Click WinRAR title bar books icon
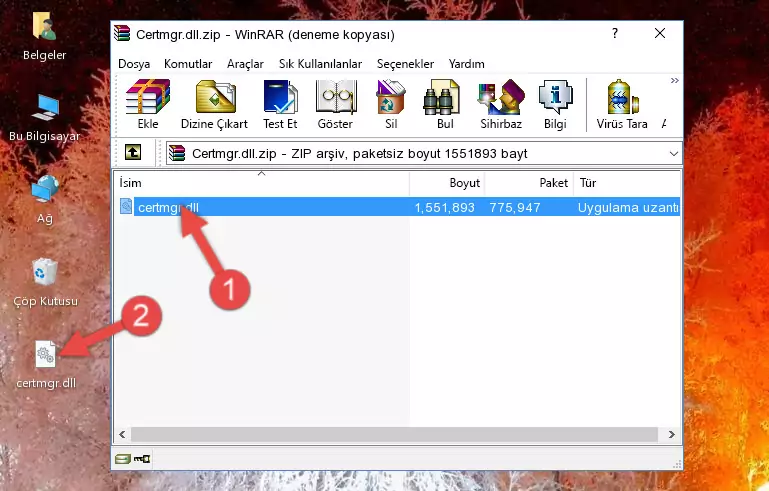The image size is (769, 491). tap(122, 33)
